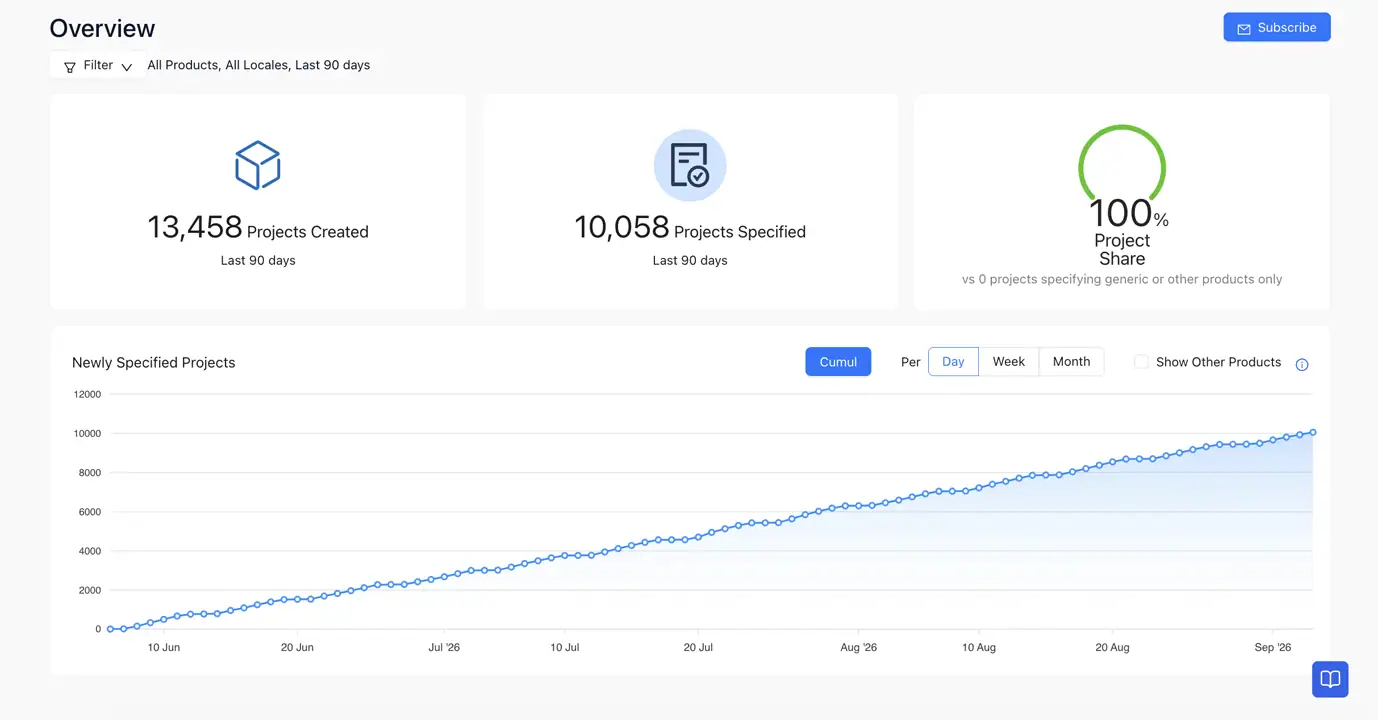The height and width of the screenshot is (720, 1378).
Task: Click 'Last 90 days' under Projects Created
Action: (258, 260)
